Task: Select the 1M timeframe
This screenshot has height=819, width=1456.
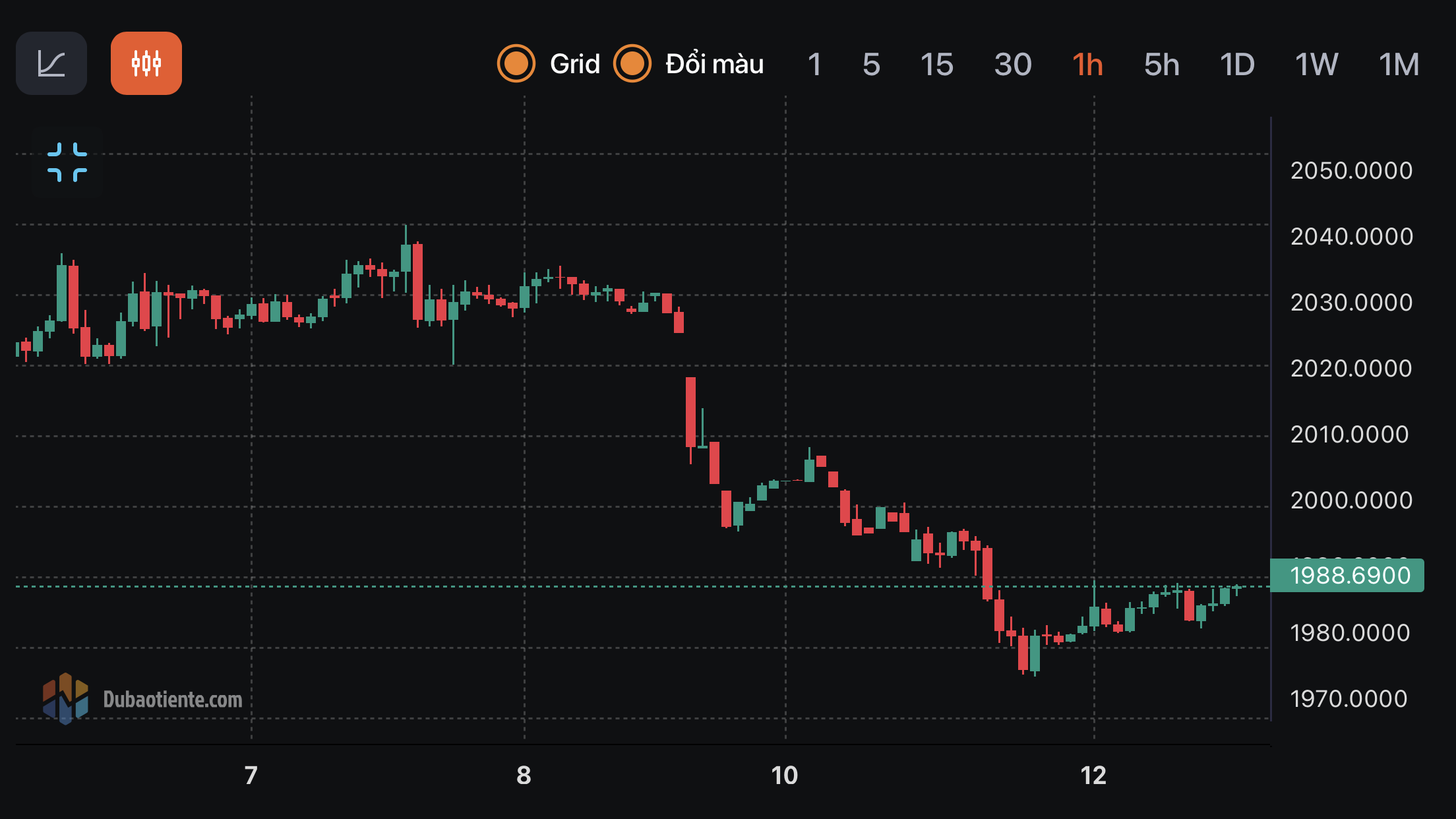Action: 1399,65
